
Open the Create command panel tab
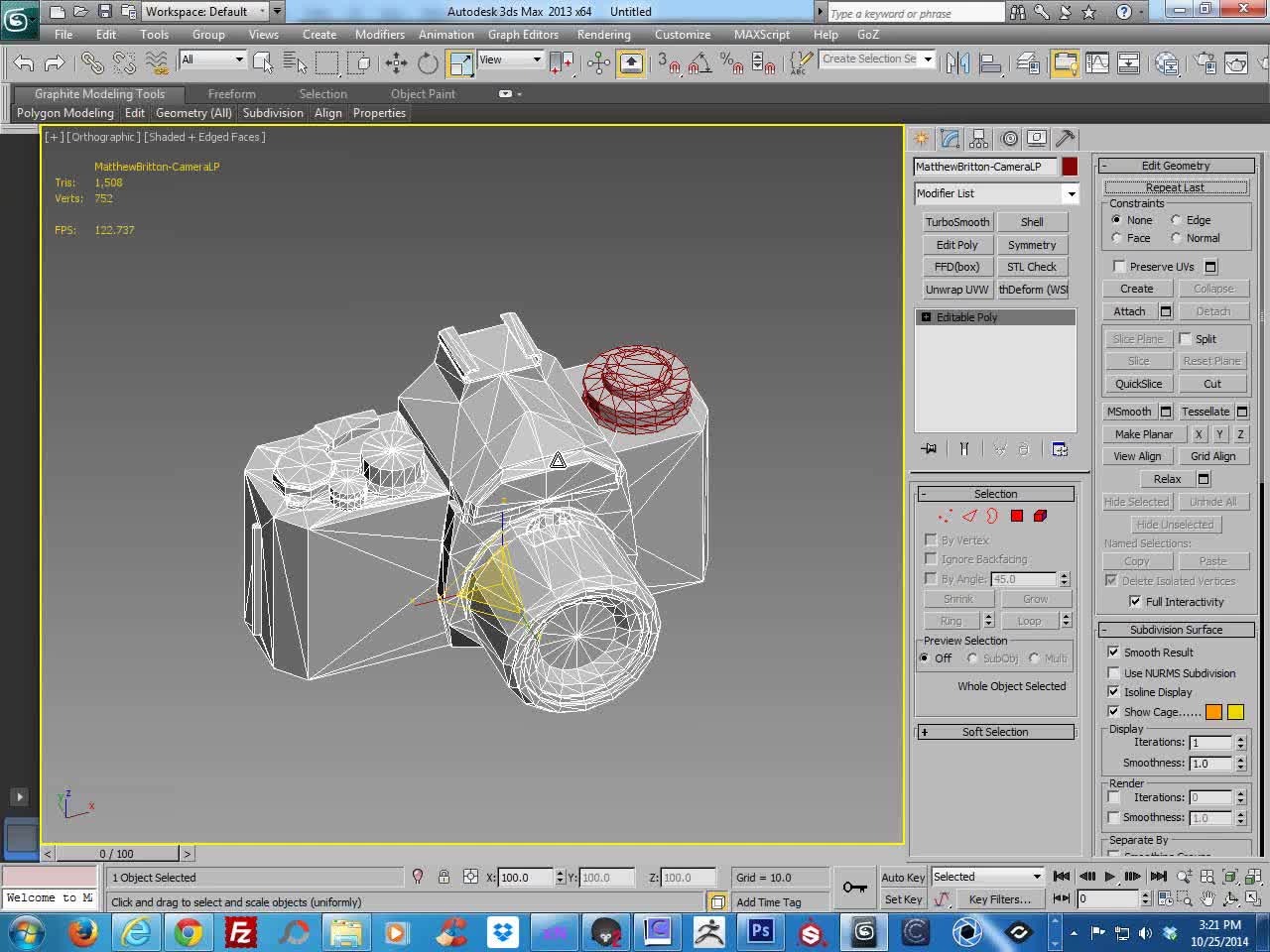(922, 139)
